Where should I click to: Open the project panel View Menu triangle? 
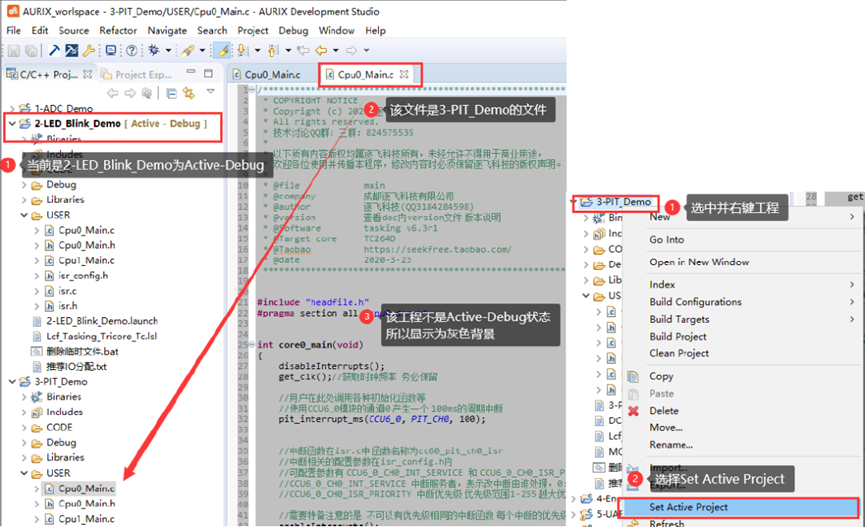(x=210, y=92)
